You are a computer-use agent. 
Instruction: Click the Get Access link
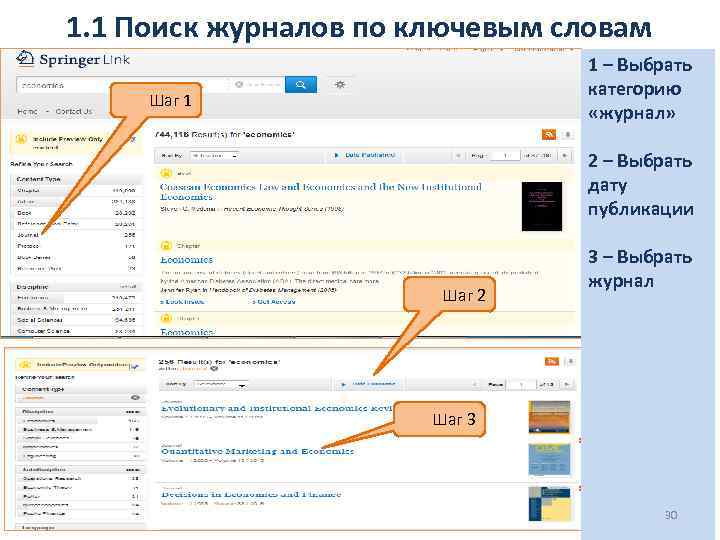[274, 302]
